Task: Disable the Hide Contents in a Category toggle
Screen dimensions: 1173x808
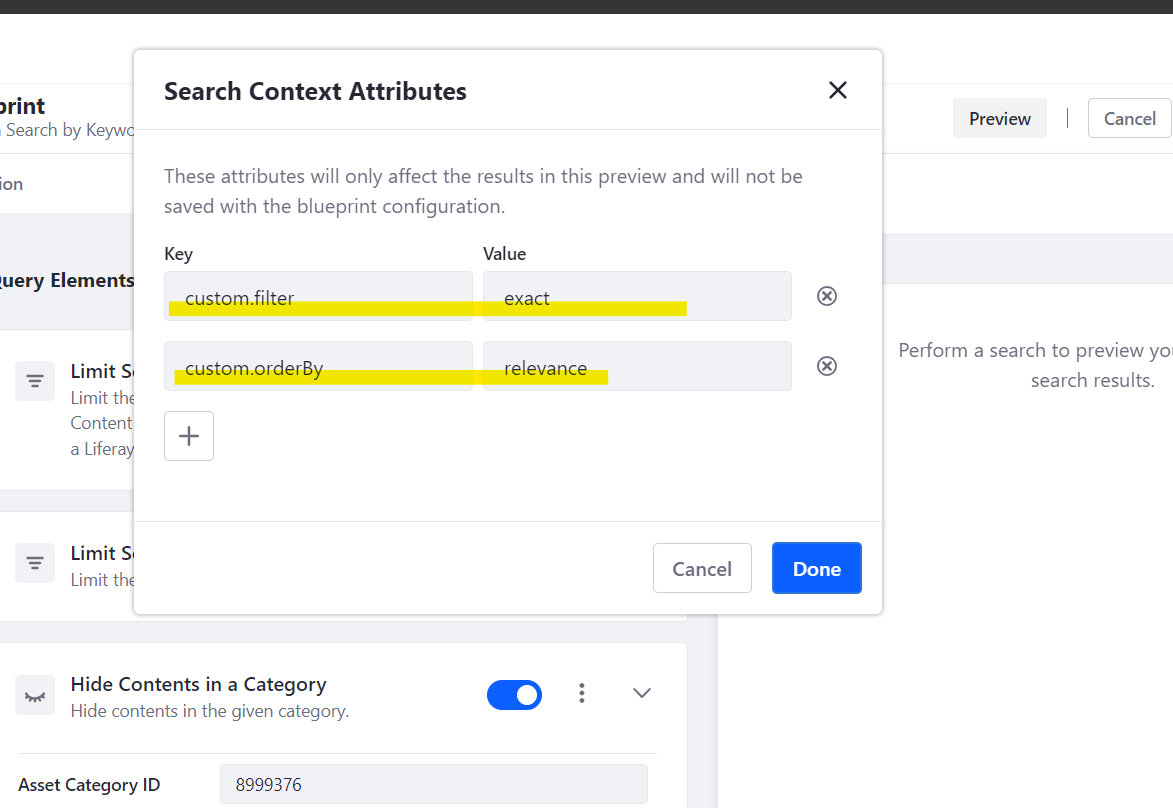Action: pos(514,694)
